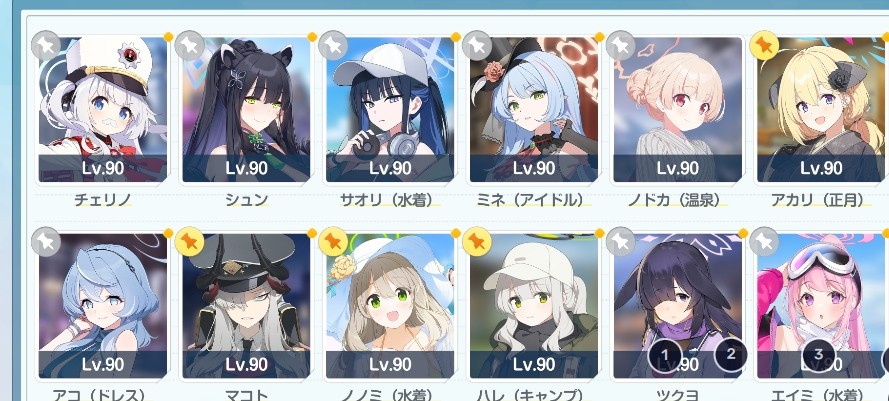Click the number 2 badge on ツクヨ
This screenshot has height=401, width=889.
click(731, 354)
